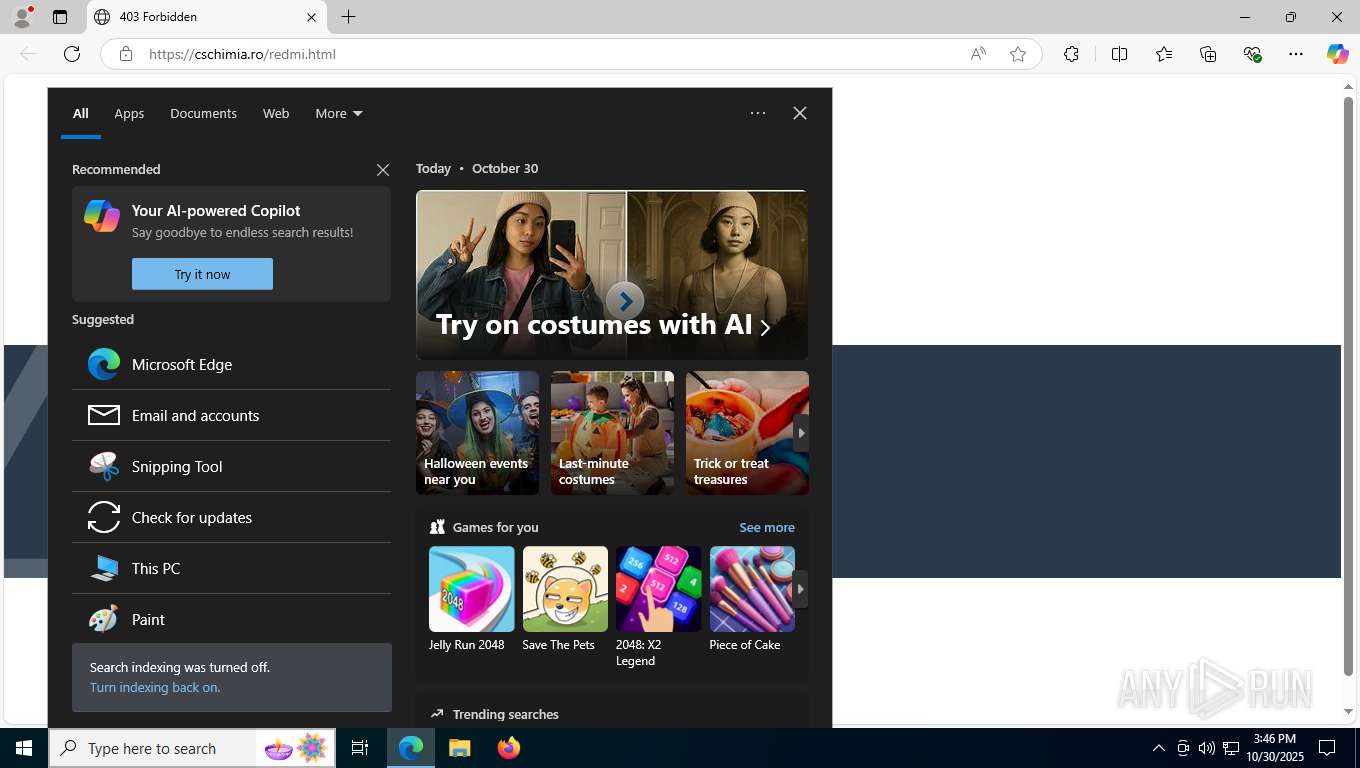Expand the More dropdown in search
The width and height of the screenshot is (1360, 768).
click(x=339, y=113)
